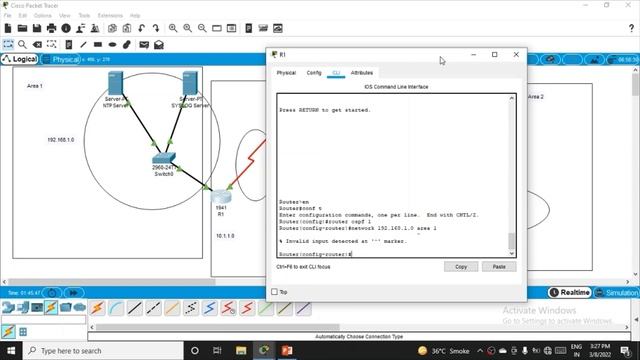Open the File menu
The width and height of the screenshot is (640, 360).
pyautogui.click(x=7, y=16)
